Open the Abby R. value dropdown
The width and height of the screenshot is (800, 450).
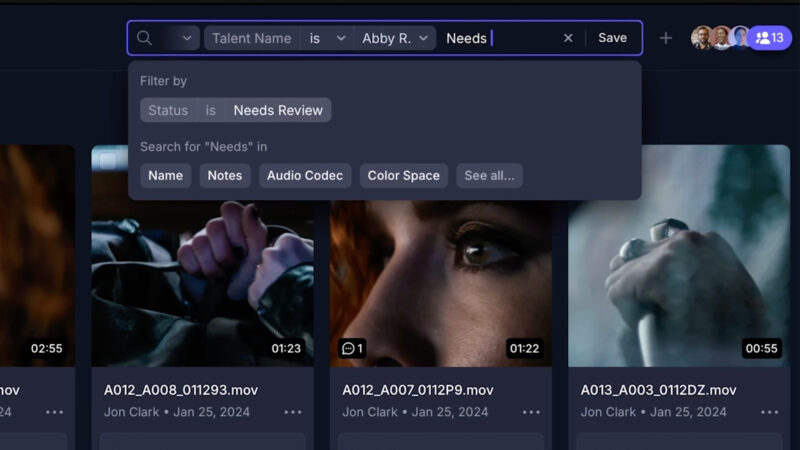tap(394, 38)
